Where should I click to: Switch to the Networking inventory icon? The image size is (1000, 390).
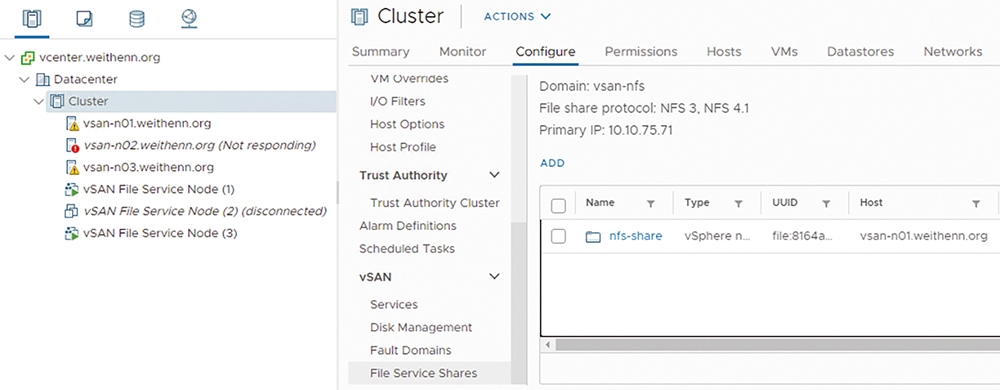pos(189,19)
